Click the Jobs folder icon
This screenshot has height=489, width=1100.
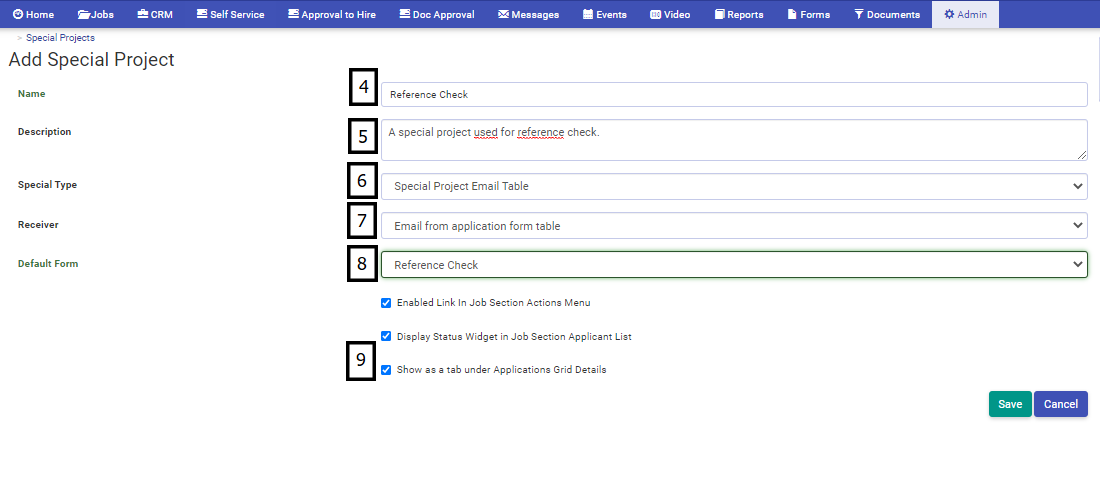tap(84, 14)
